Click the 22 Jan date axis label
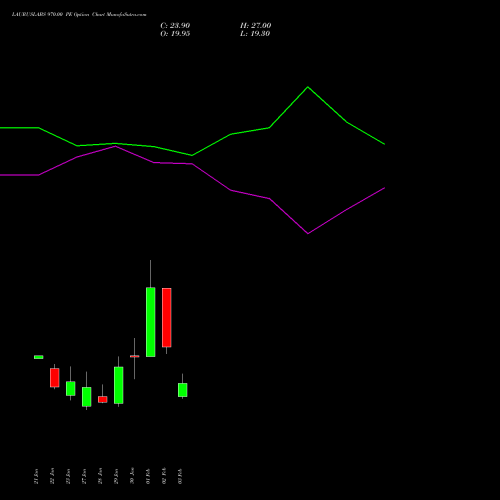Image resolution: width=500 pixels, height=500 pixels. click(x=52, y=476)
